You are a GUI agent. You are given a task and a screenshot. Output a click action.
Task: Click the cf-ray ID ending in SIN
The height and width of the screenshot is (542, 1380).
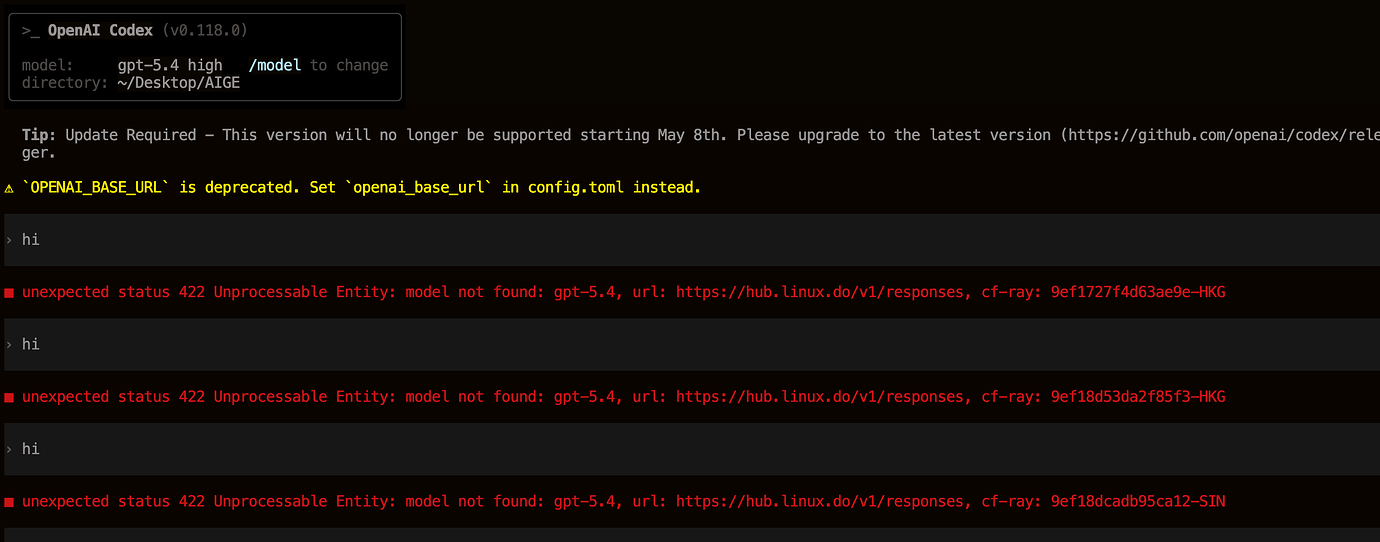1138,501
